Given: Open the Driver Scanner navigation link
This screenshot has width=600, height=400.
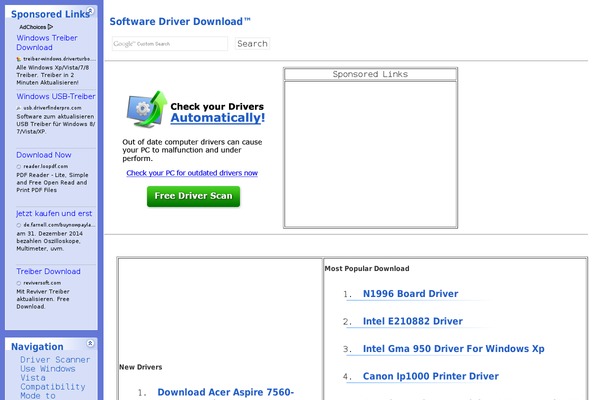Looking at the screenshot, I should pos(55,360).
